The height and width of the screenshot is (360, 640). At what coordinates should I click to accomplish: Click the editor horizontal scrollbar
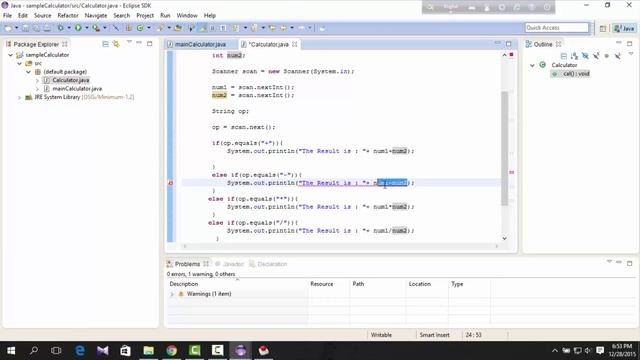tap(341, 246)
